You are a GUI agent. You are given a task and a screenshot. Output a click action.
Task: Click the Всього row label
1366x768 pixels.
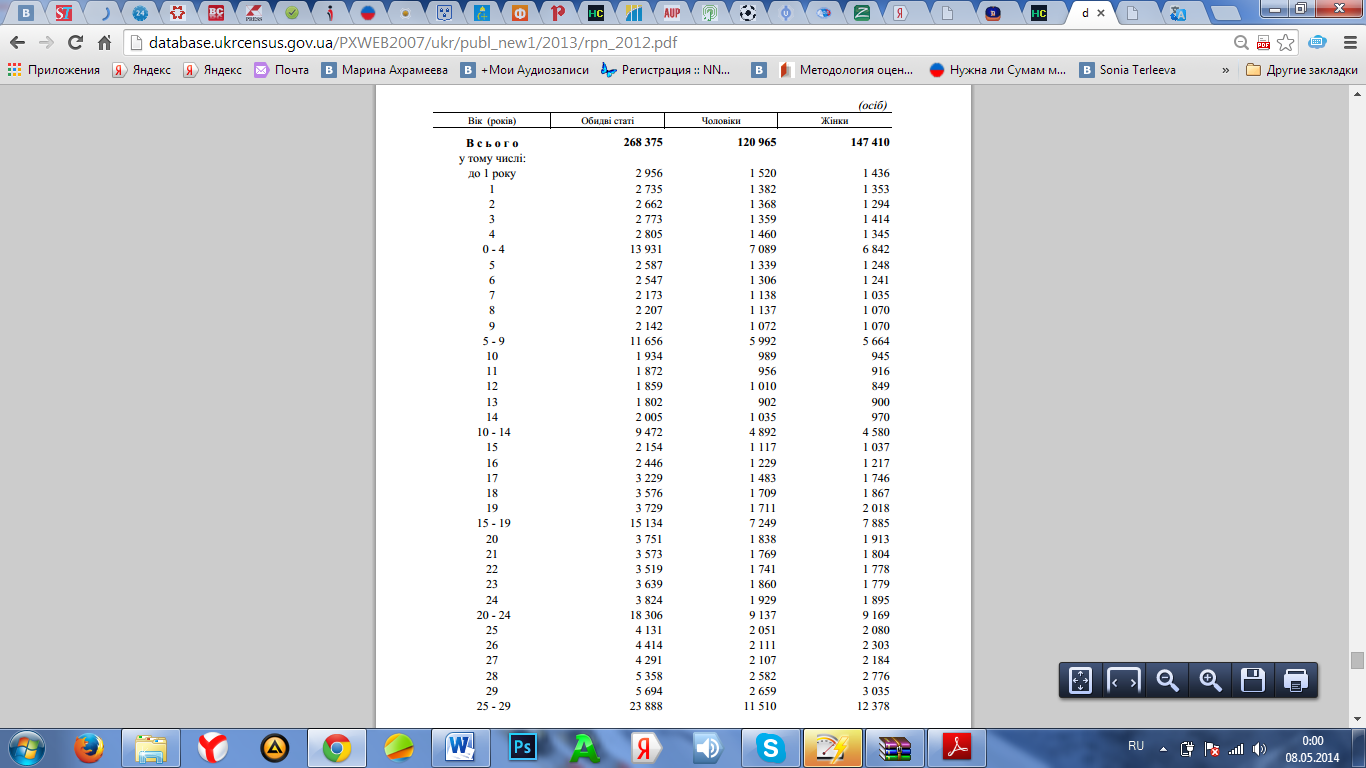(x=493, y=143)
